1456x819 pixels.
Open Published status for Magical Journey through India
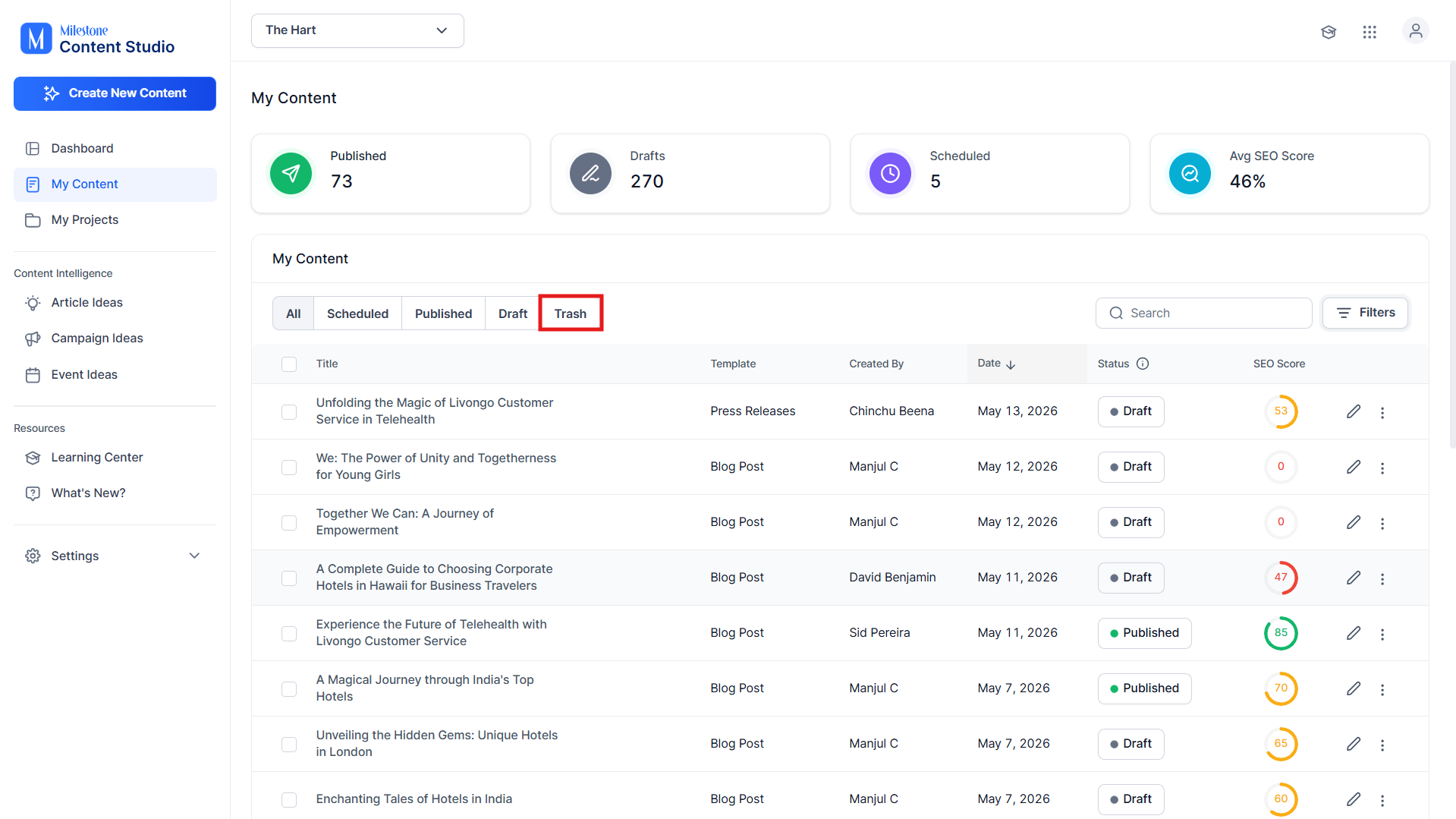coord(1144,688)
